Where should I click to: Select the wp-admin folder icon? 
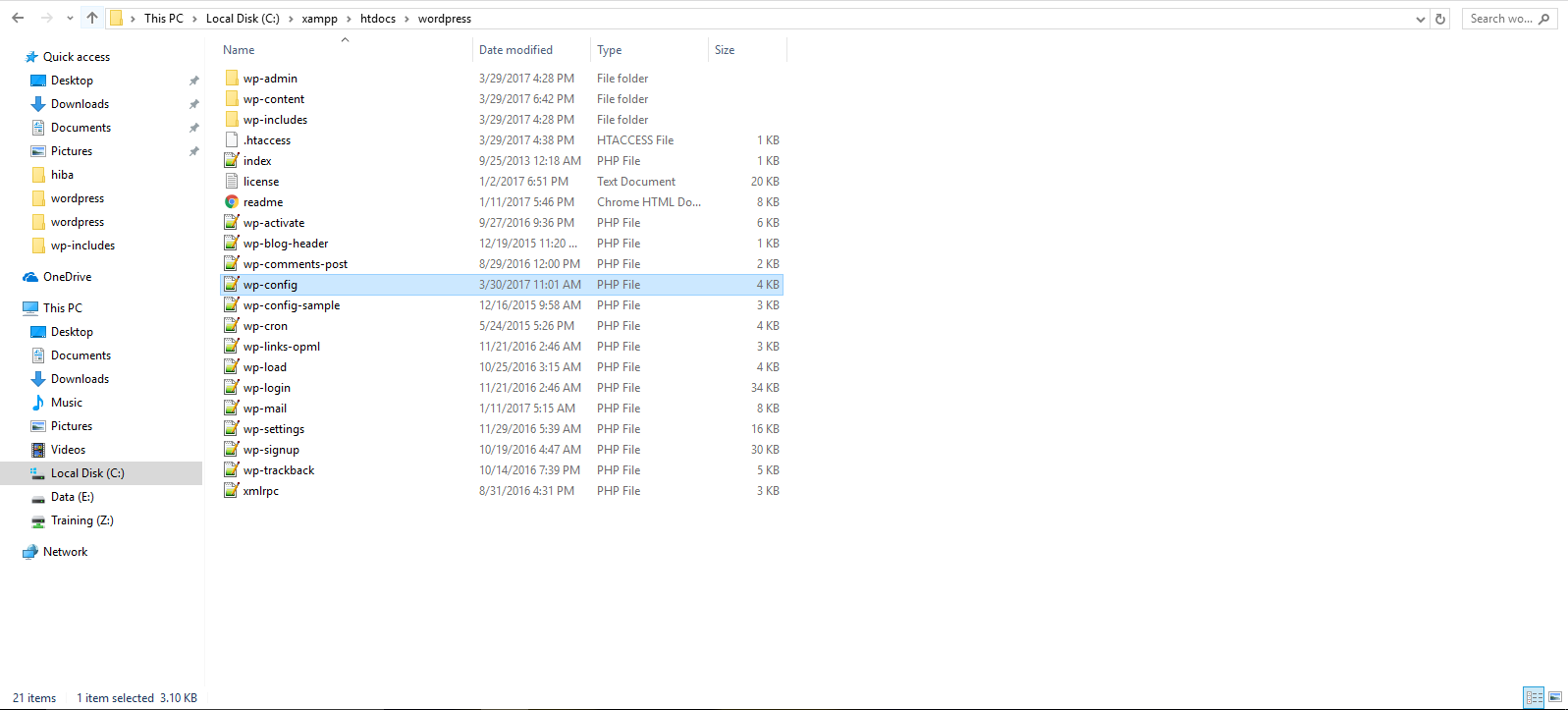232,78
